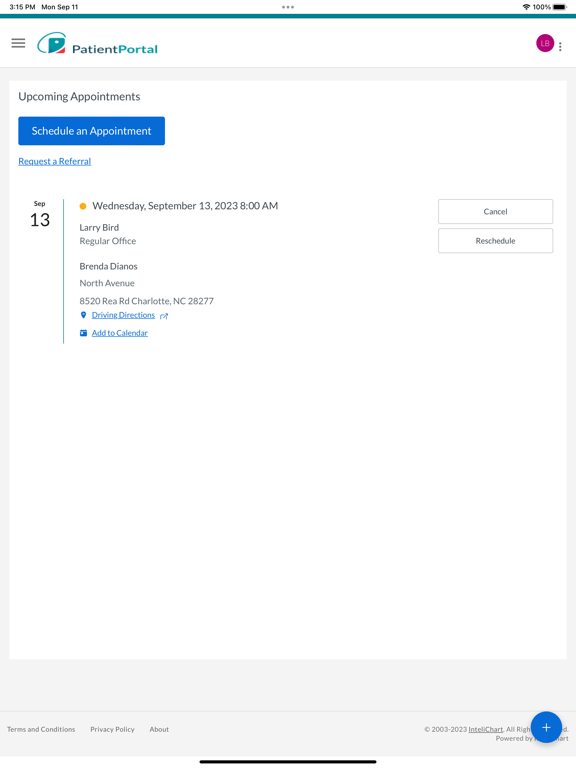Tap the three dots at the top of the screen
The image size is (576, 768).
(x=288, y=7)
